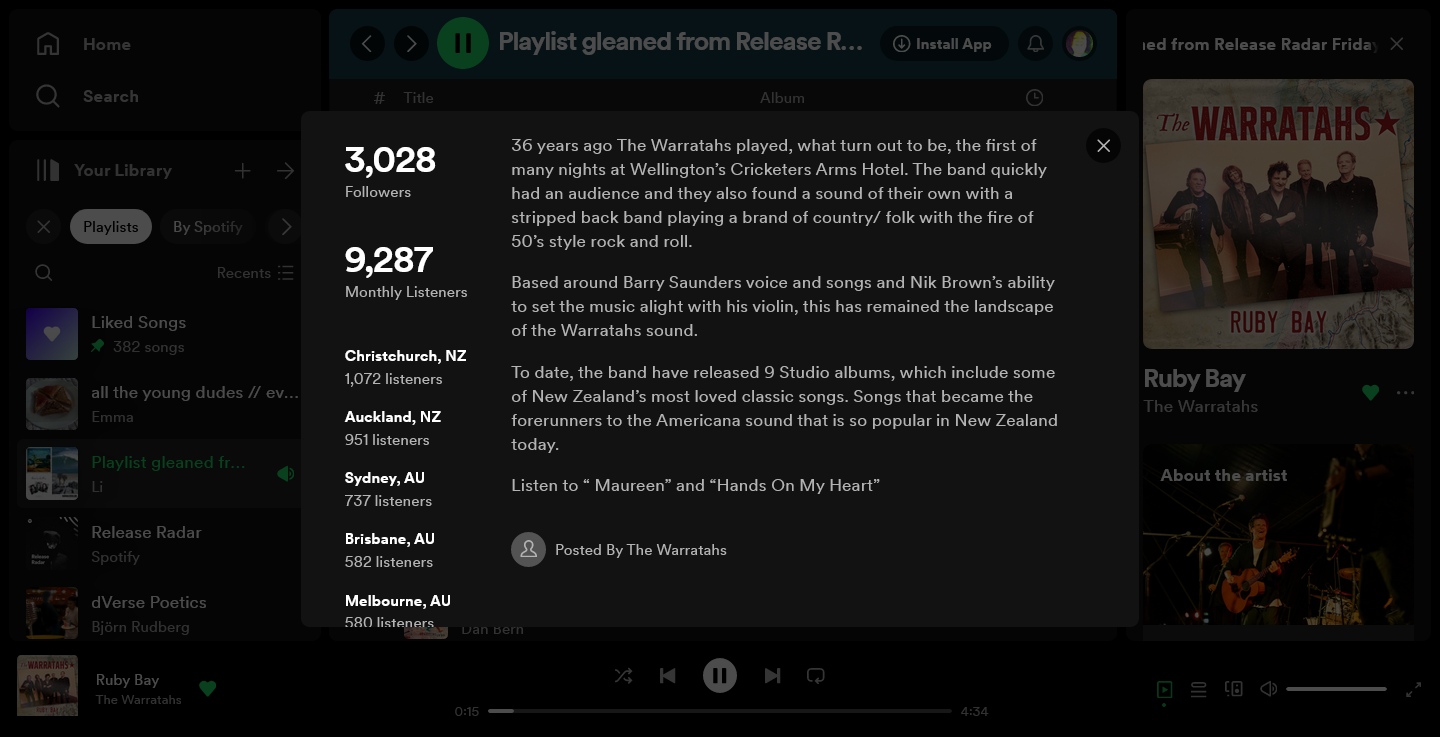Image resolution: width=1440 pixels, height=737 pixels.
Task: Open the queue icon
Action: pos(1198,689)
